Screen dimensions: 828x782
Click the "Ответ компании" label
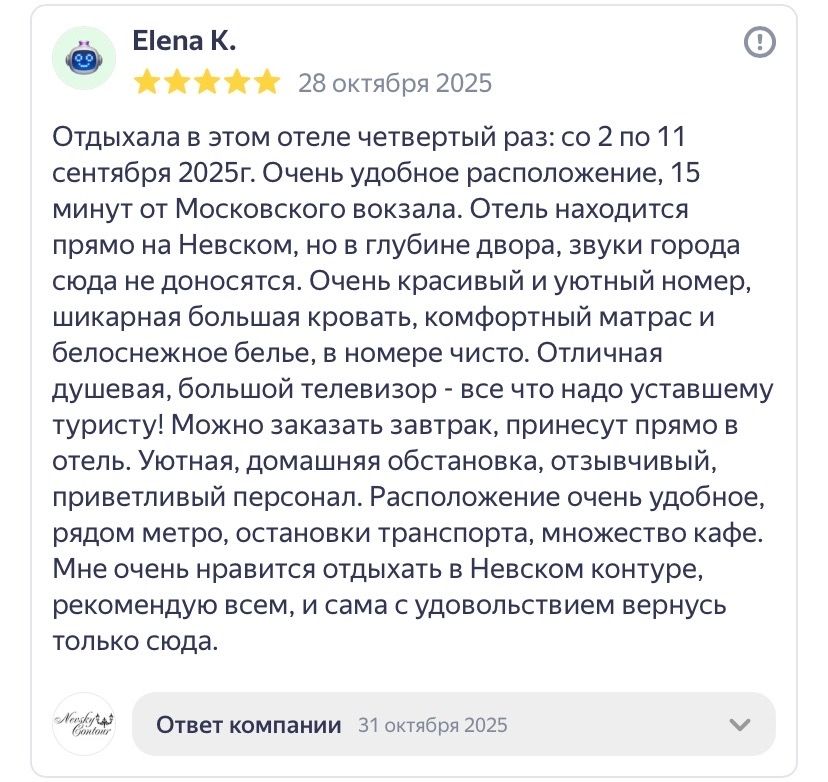pyautogui.click(x=249, y=725)
